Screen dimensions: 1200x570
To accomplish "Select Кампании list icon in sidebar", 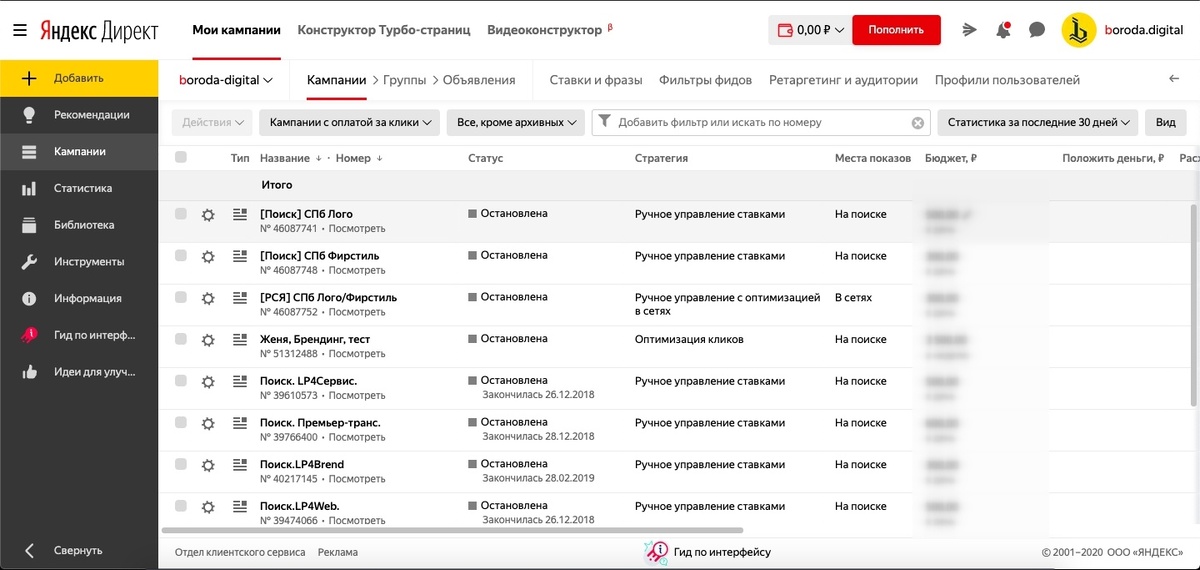I will point(29,152).
